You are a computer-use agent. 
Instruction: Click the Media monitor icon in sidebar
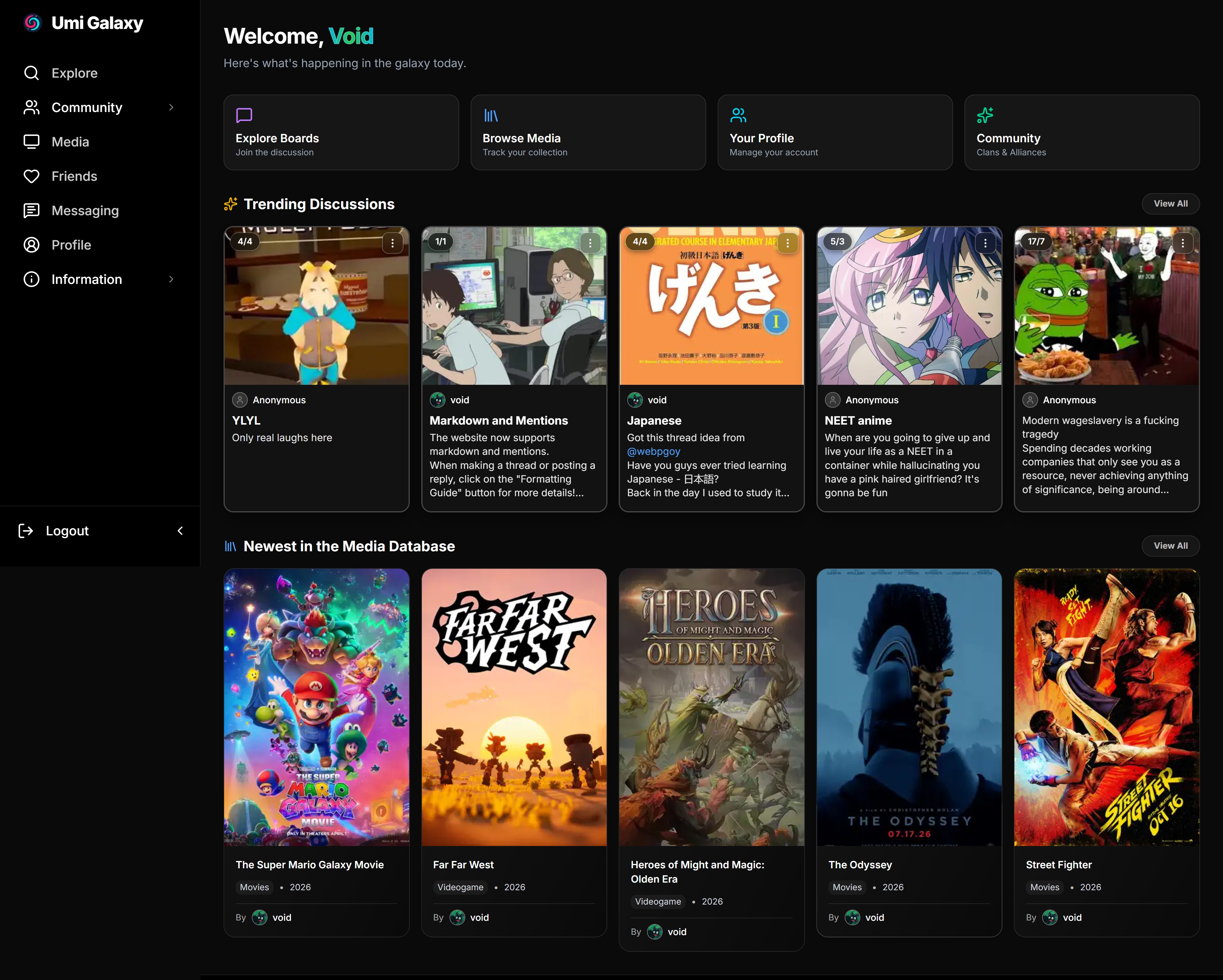[32, 142]
